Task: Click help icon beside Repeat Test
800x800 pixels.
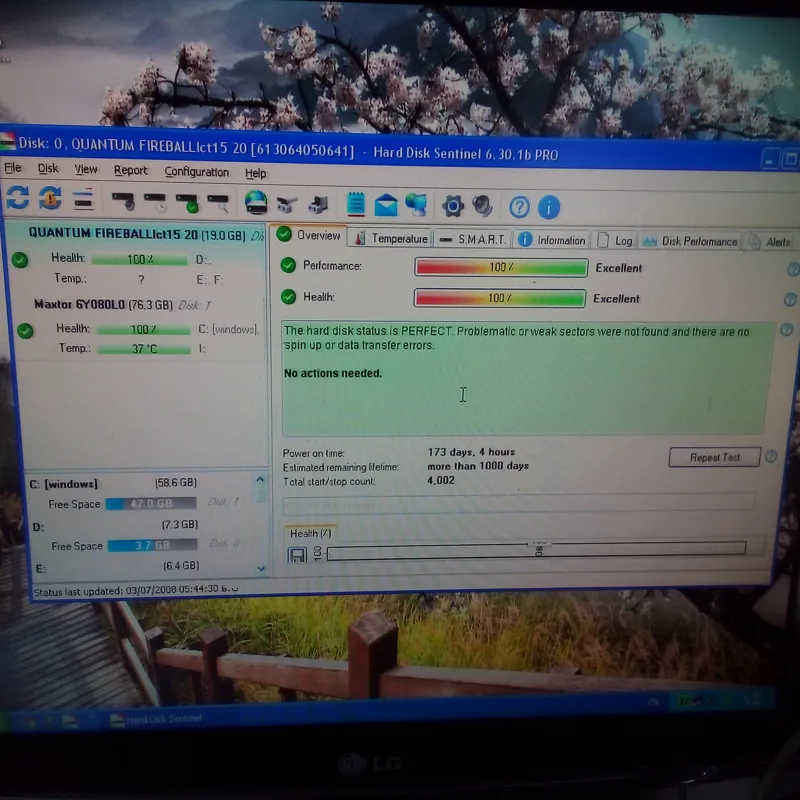Action: pyautogui.click(x=771, y=456)
